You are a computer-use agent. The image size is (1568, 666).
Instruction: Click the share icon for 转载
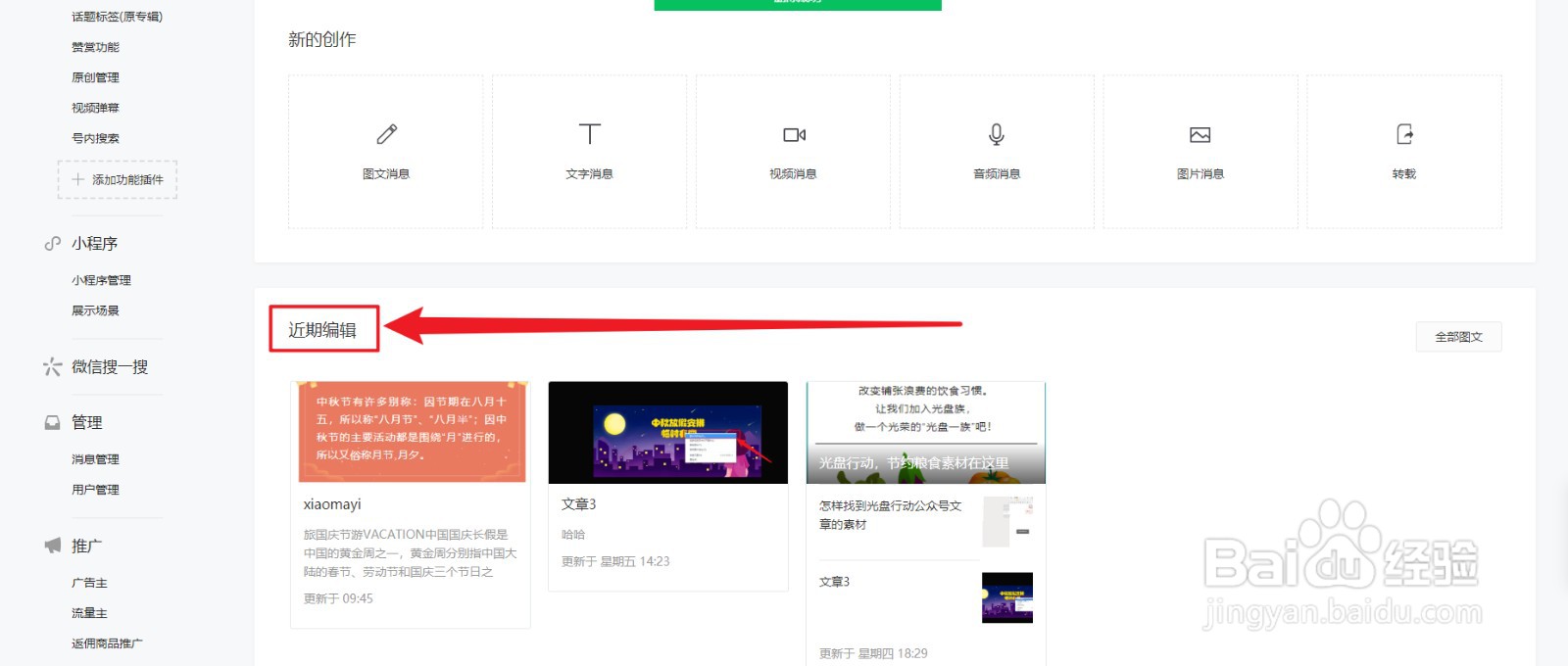pos(1404,134)
